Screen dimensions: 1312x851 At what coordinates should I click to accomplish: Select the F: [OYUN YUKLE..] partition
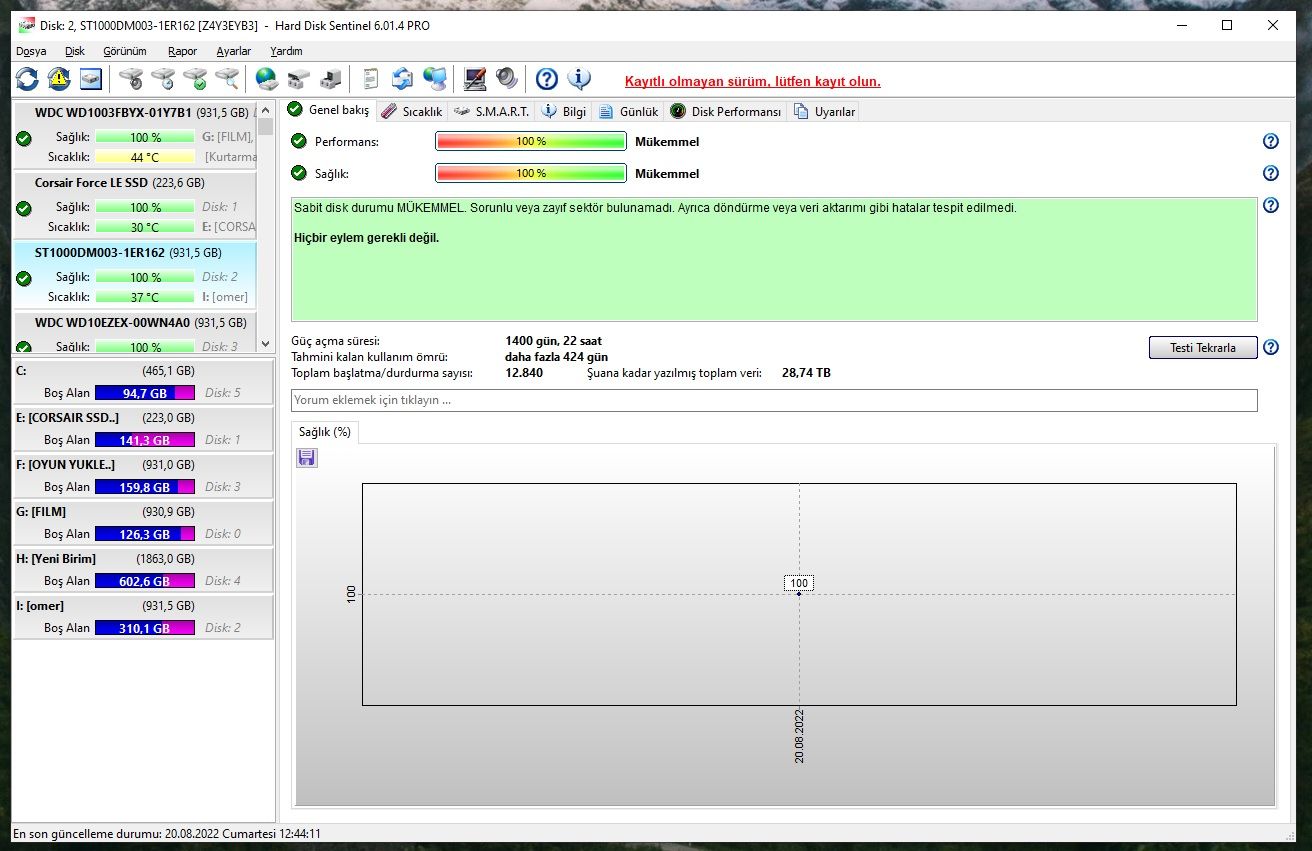pyautogui.click(x=142, y=476)
